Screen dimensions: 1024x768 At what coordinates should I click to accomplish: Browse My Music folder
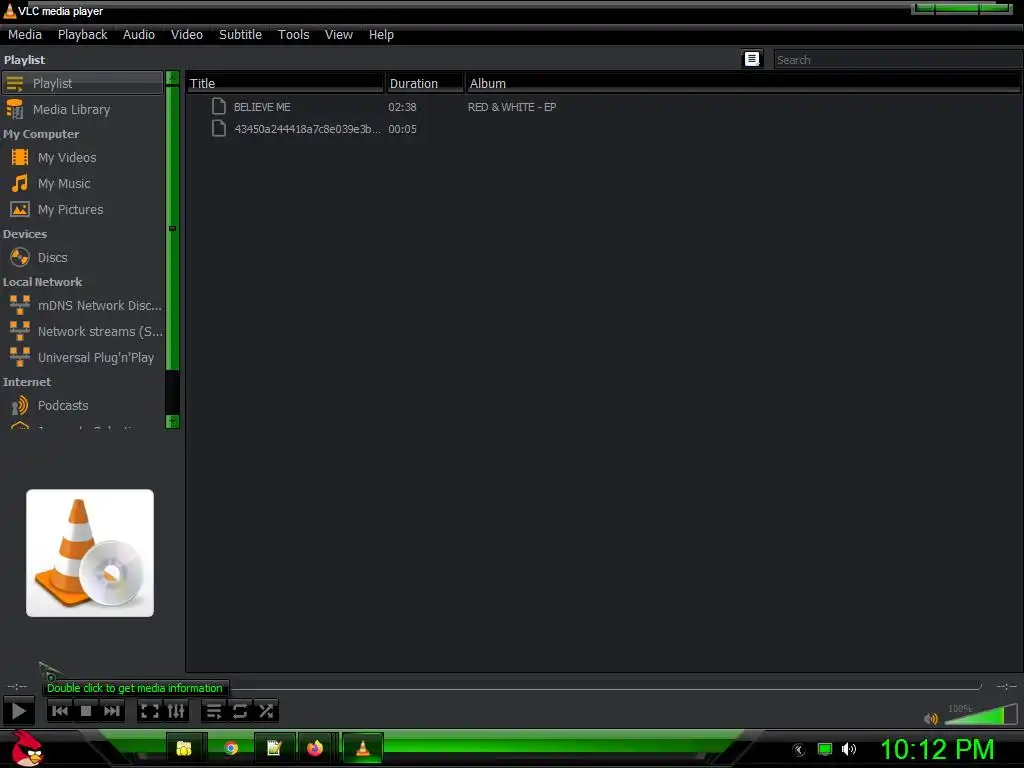pyautogui.click(x=82, y=184)
